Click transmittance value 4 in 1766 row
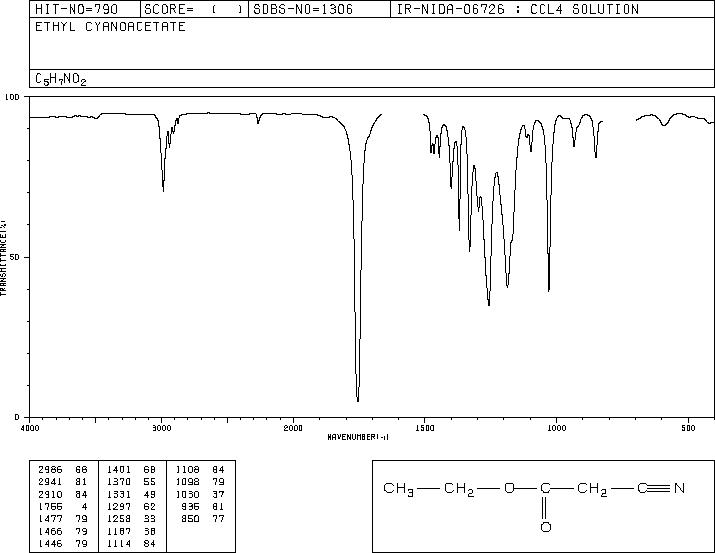 [x=84, y=506]
